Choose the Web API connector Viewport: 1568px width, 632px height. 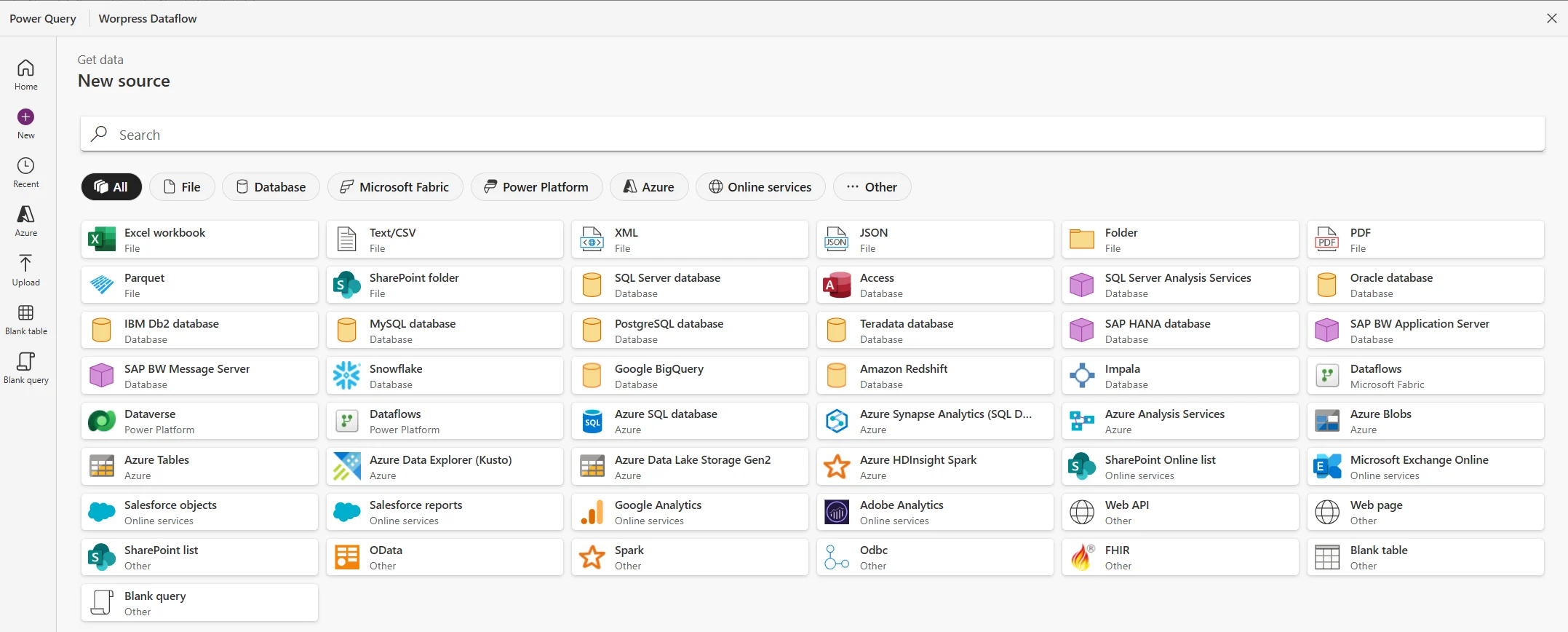[x=1180, y=512]
